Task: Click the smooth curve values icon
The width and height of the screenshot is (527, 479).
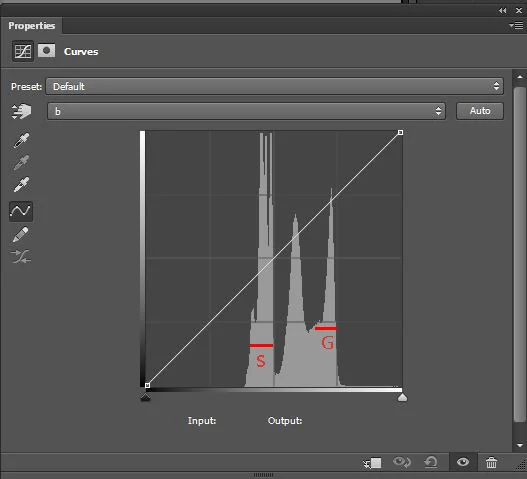Action: [x=21, y=256]
